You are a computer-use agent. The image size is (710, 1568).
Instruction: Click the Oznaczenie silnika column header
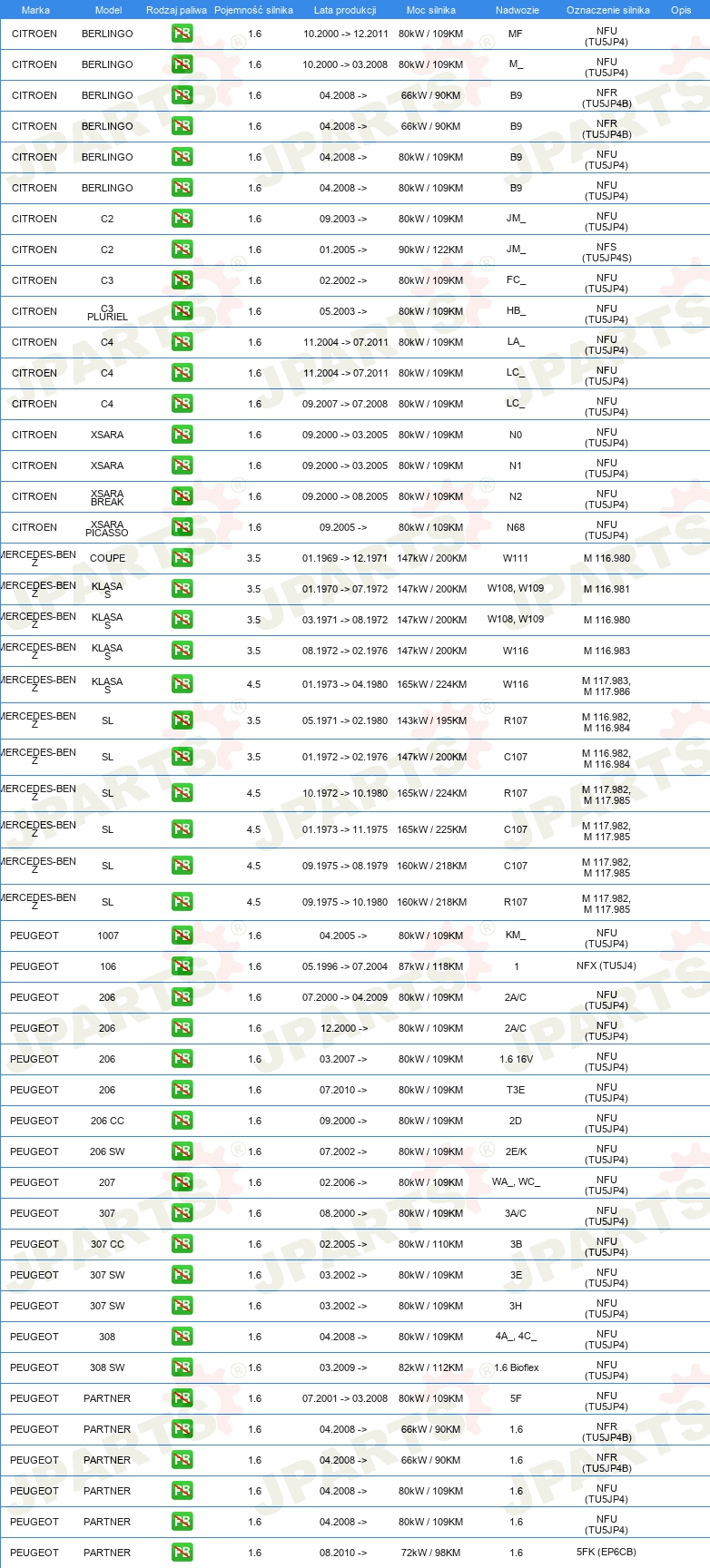tap(607, 10)
